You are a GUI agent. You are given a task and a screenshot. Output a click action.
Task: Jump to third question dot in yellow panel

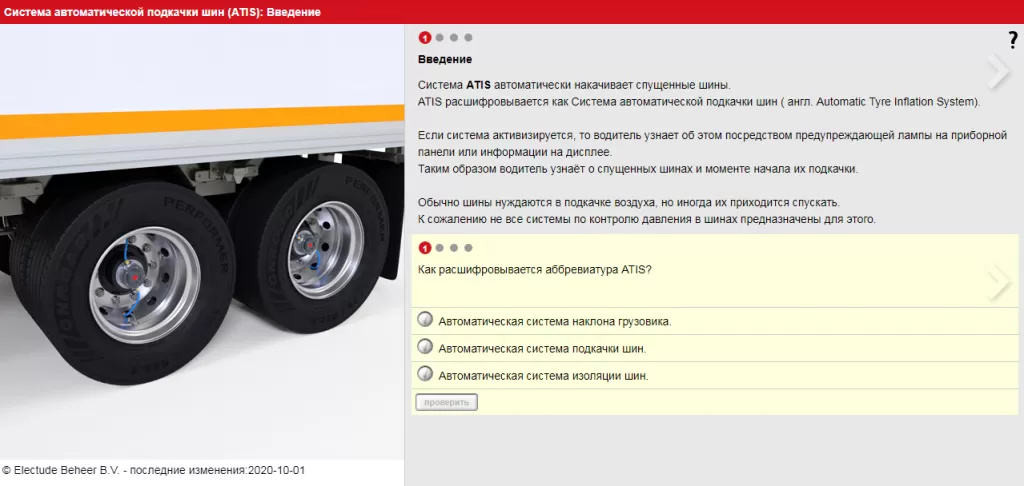pyautogui.click(x=454, y=248)
